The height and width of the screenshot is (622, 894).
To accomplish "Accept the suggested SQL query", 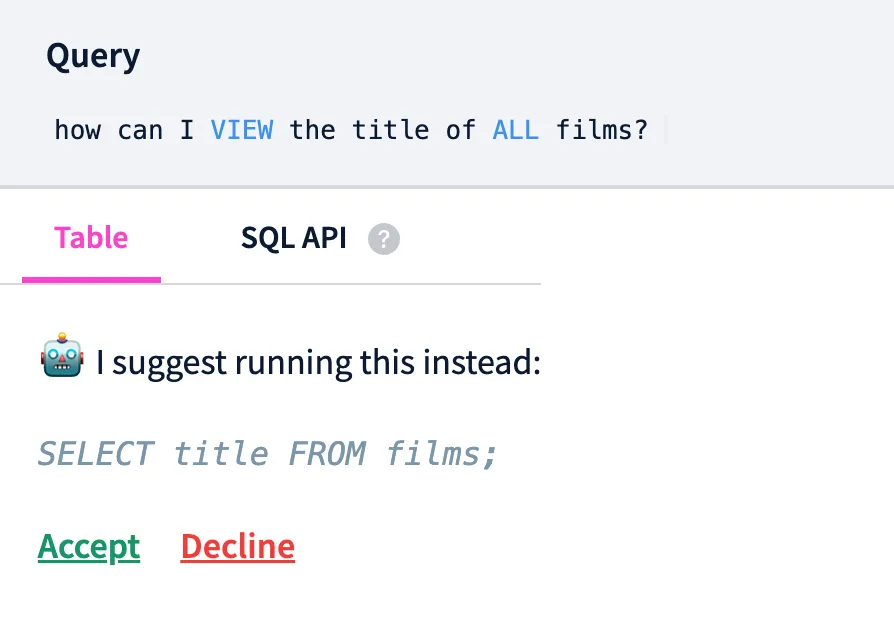I will [89, 547].
